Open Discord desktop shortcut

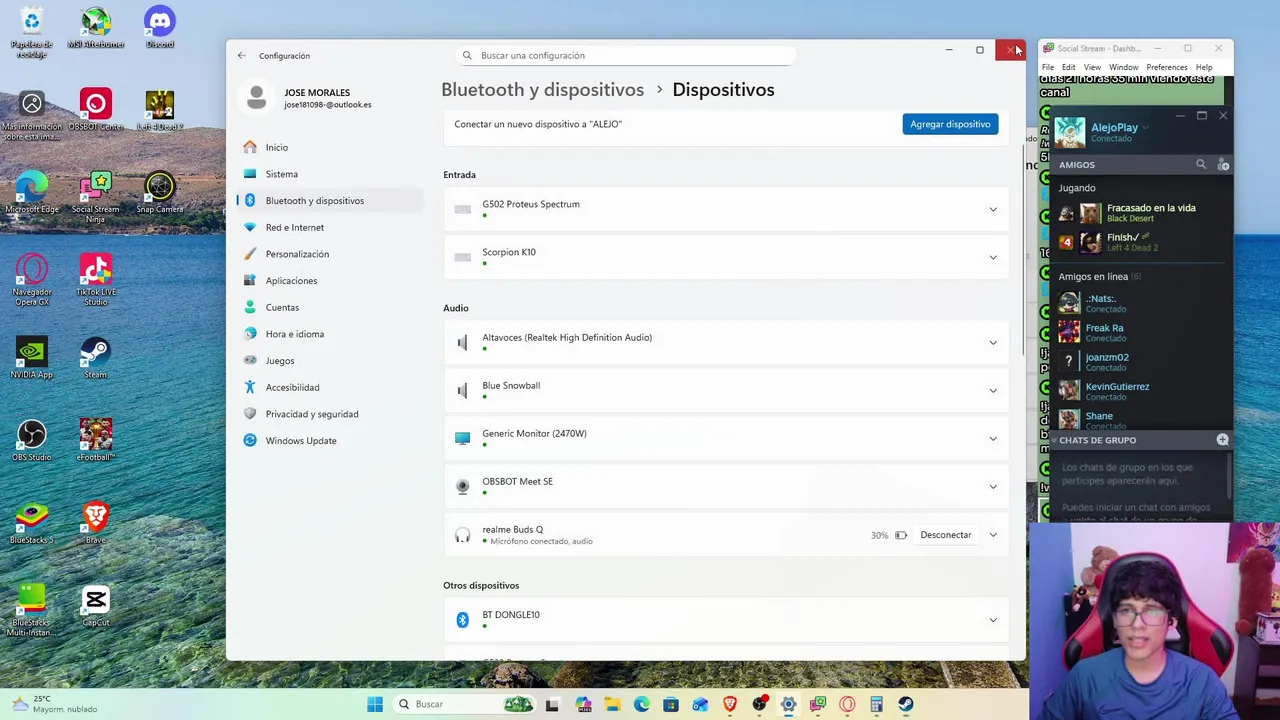160,28
